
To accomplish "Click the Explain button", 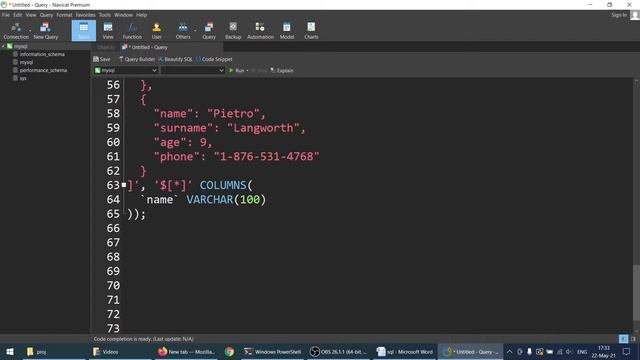I will point(282,70).
